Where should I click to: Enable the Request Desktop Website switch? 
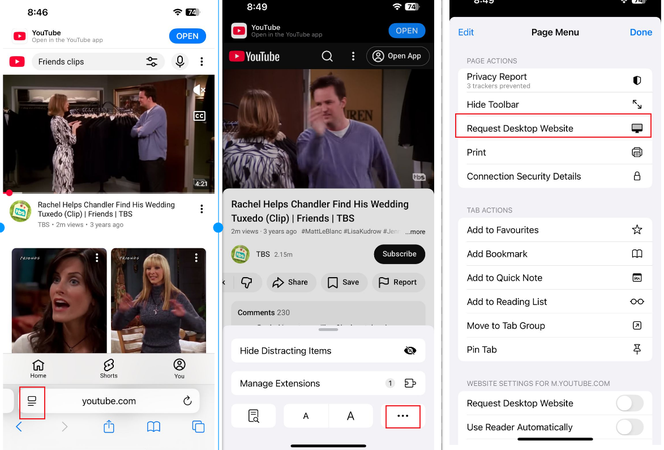click(630, 403)
